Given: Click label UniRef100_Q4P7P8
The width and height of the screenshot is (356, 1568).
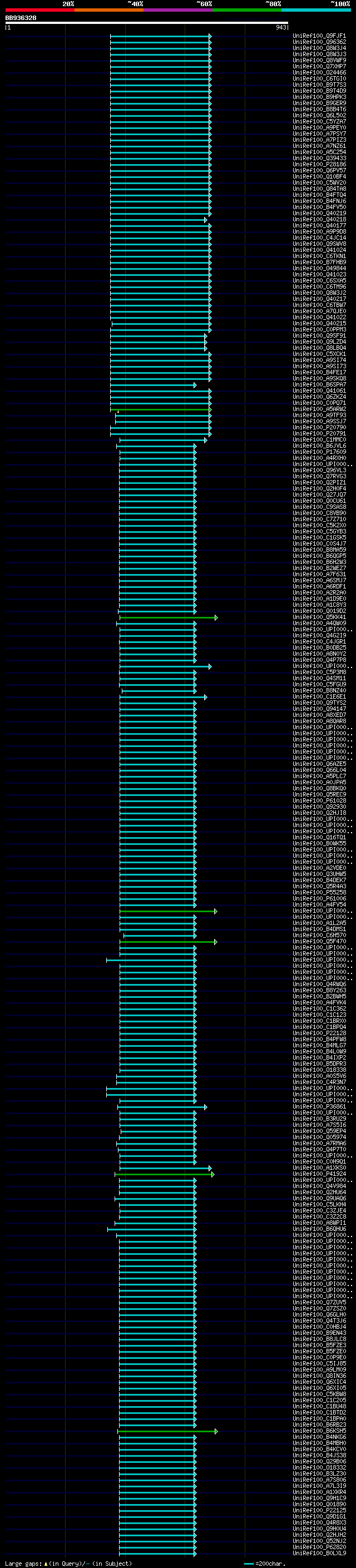Looking at the screenshot, I should [319, 660].
